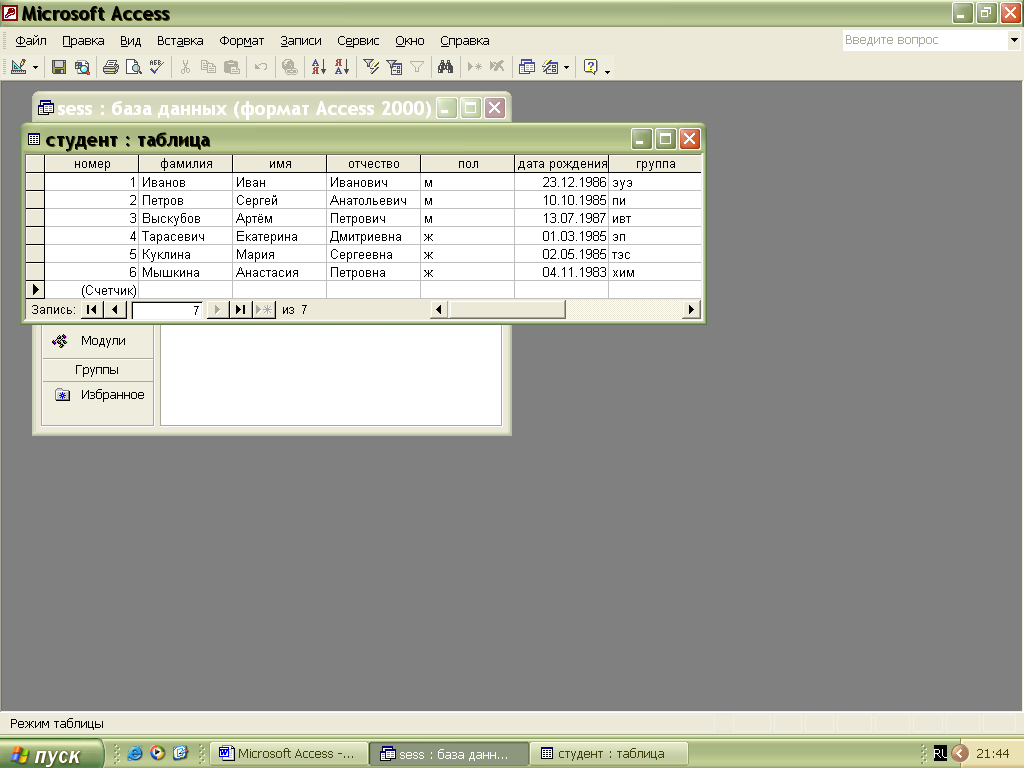The image size is (1024, 768).
Task: Click the row selector for Иванов
Action: (35, 182)
